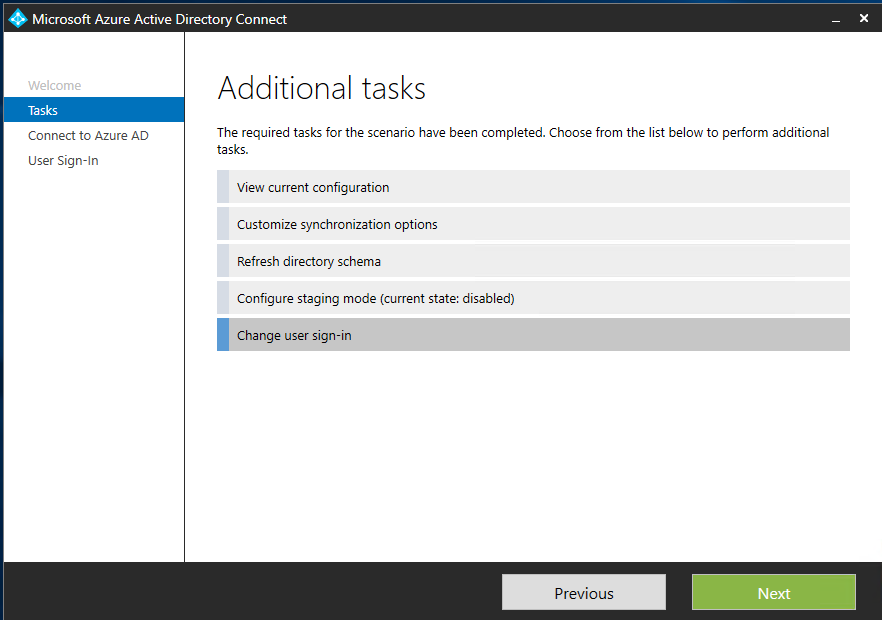The image size is (882, 620).
Task: Select Customize synchronization options task
Action: [533, 224]
